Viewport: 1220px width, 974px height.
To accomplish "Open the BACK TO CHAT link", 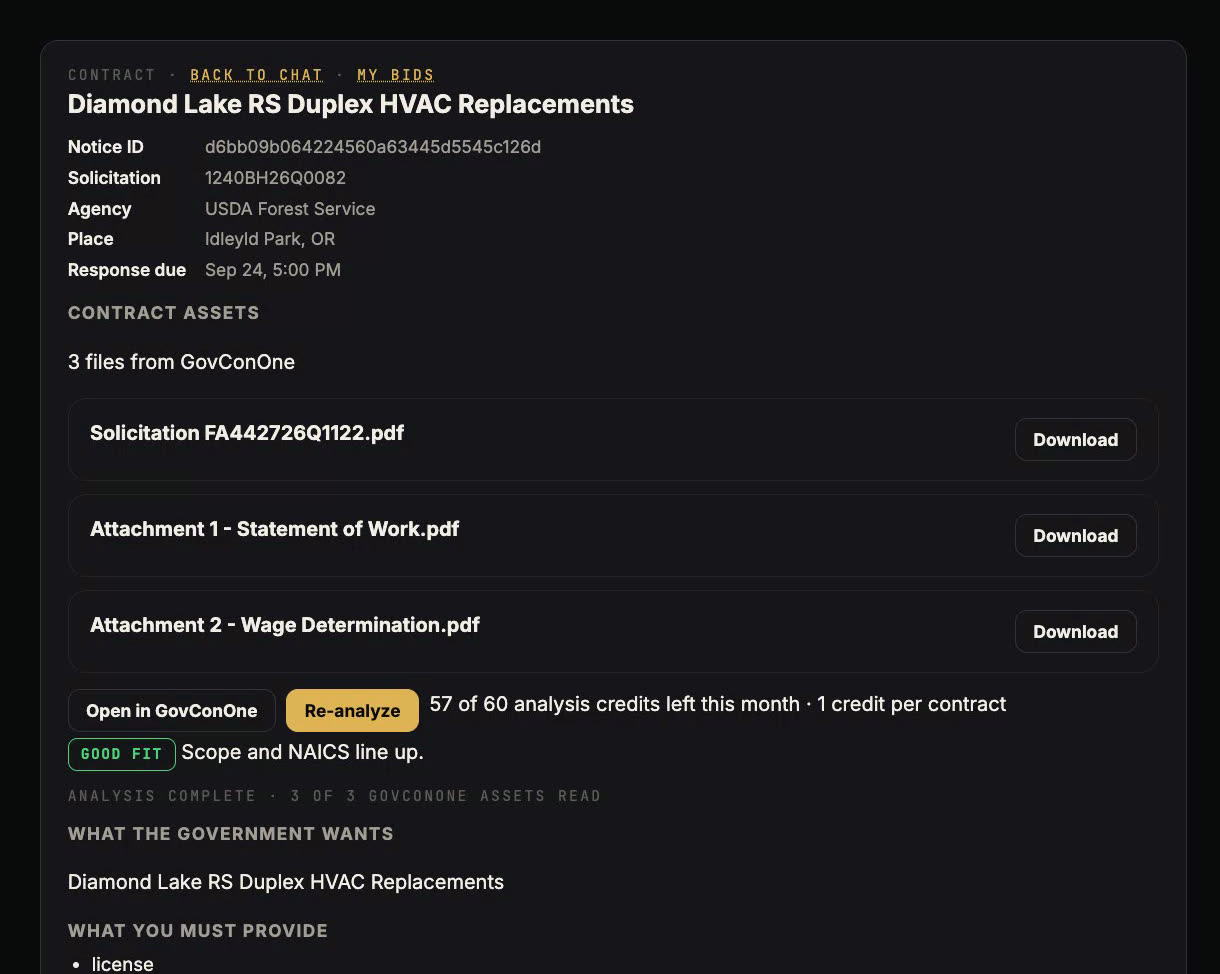I will tap(257, 75).
